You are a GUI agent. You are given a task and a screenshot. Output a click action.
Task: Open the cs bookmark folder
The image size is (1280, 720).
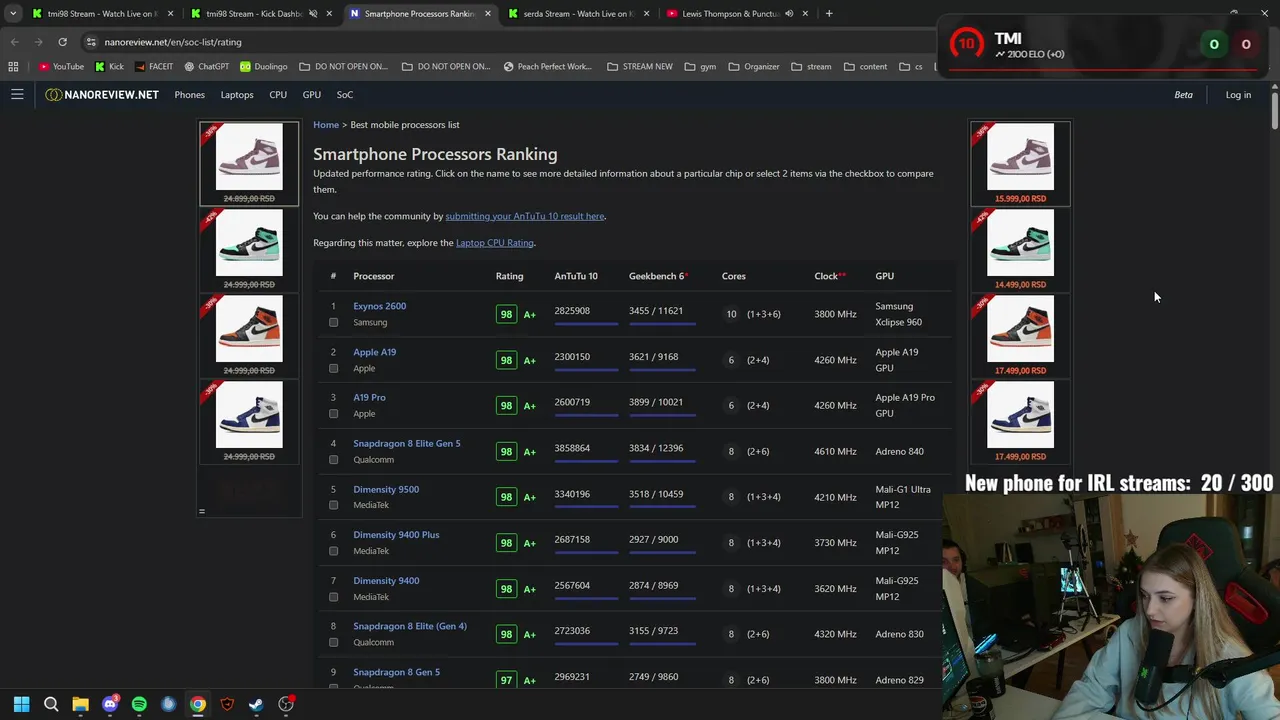pos(911,66)
